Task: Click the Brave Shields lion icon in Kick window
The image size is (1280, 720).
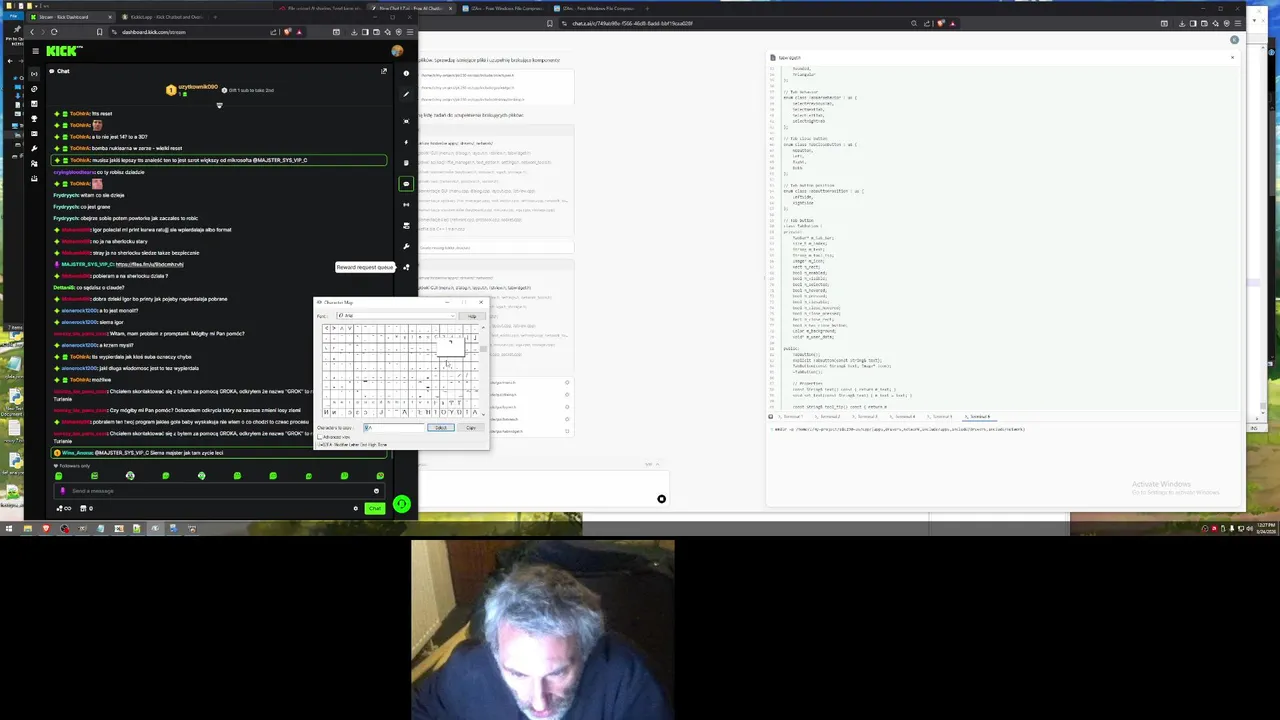Action: point(287,32)
